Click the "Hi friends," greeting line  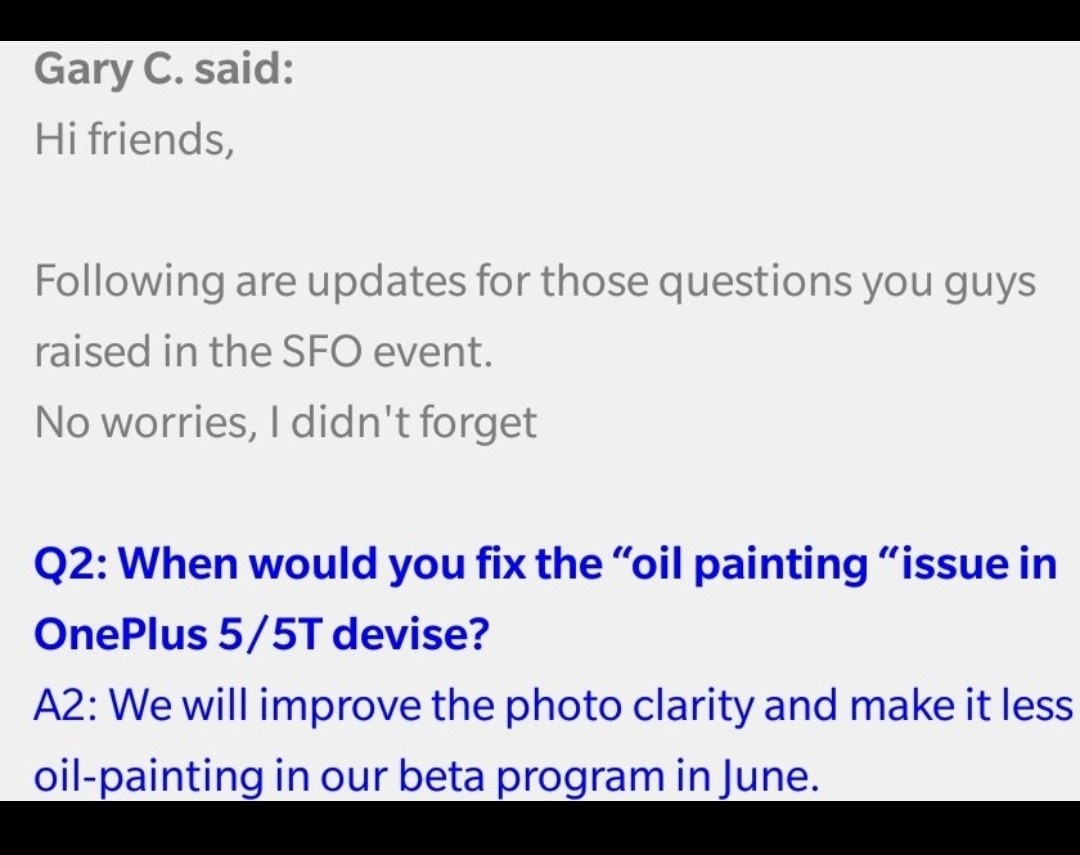(134, 139)
